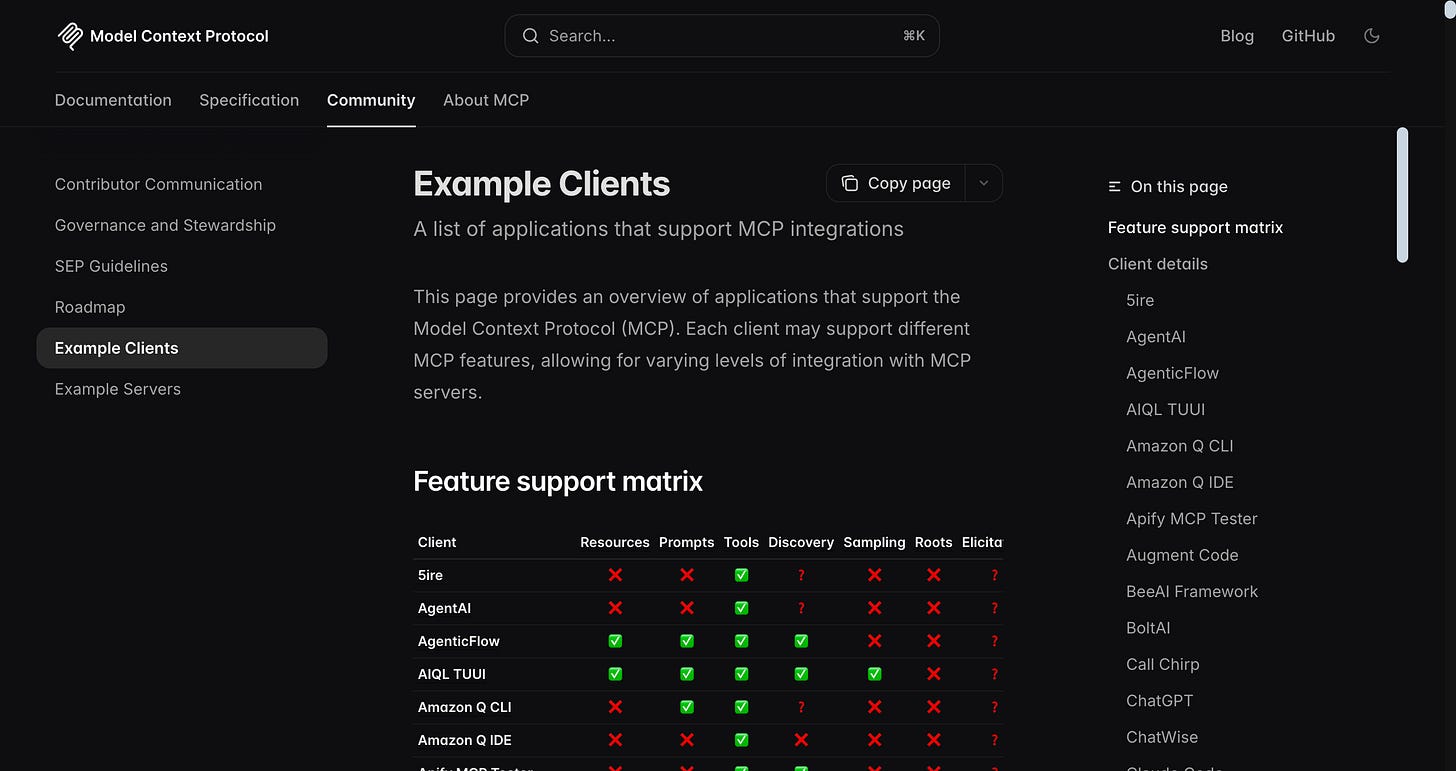
Task: Click the Discovery column header
Action: coord(801,542)
